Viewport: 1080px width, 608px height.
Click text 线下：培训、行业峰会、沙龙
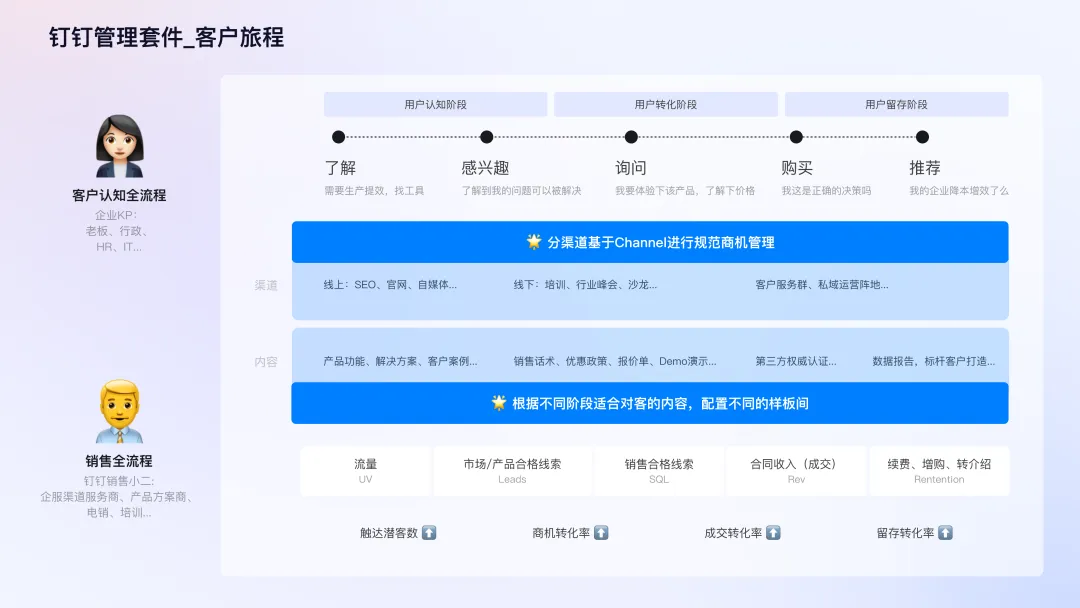pyautogui.click(x=585, y=284)
